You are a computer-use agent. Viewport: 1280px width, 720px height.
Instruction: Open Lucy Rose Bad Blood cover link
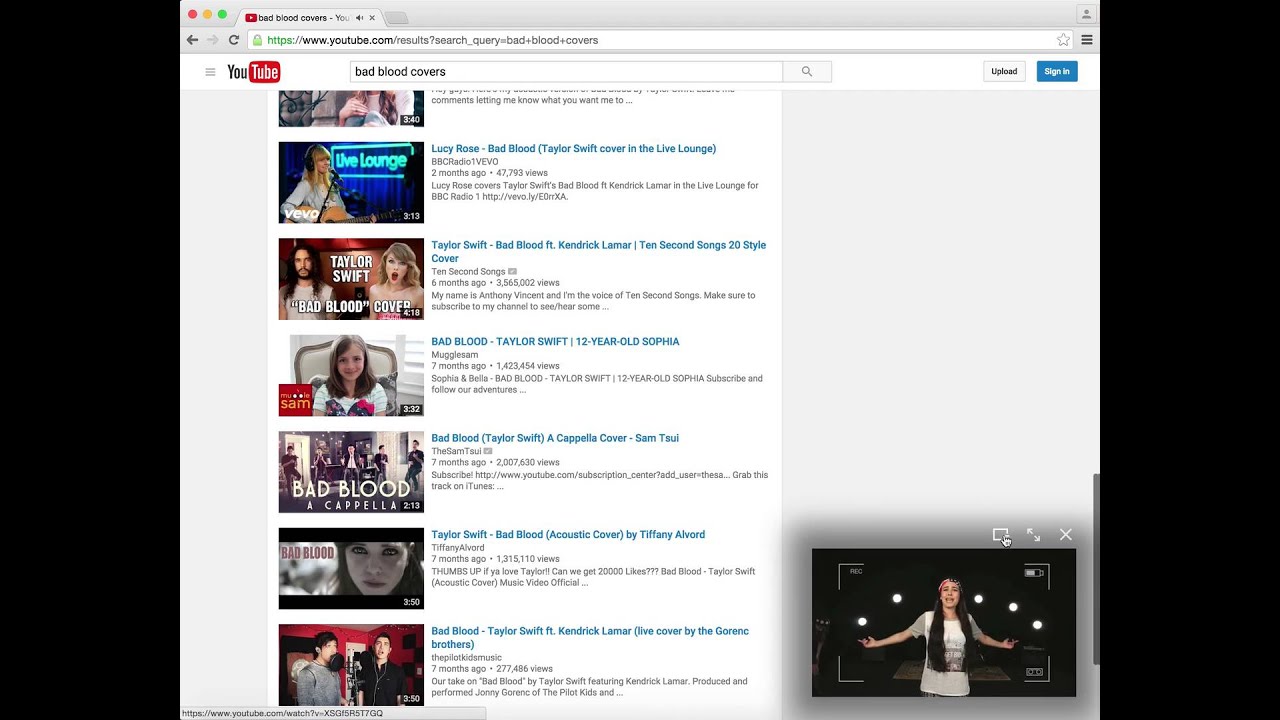point(574,149)
